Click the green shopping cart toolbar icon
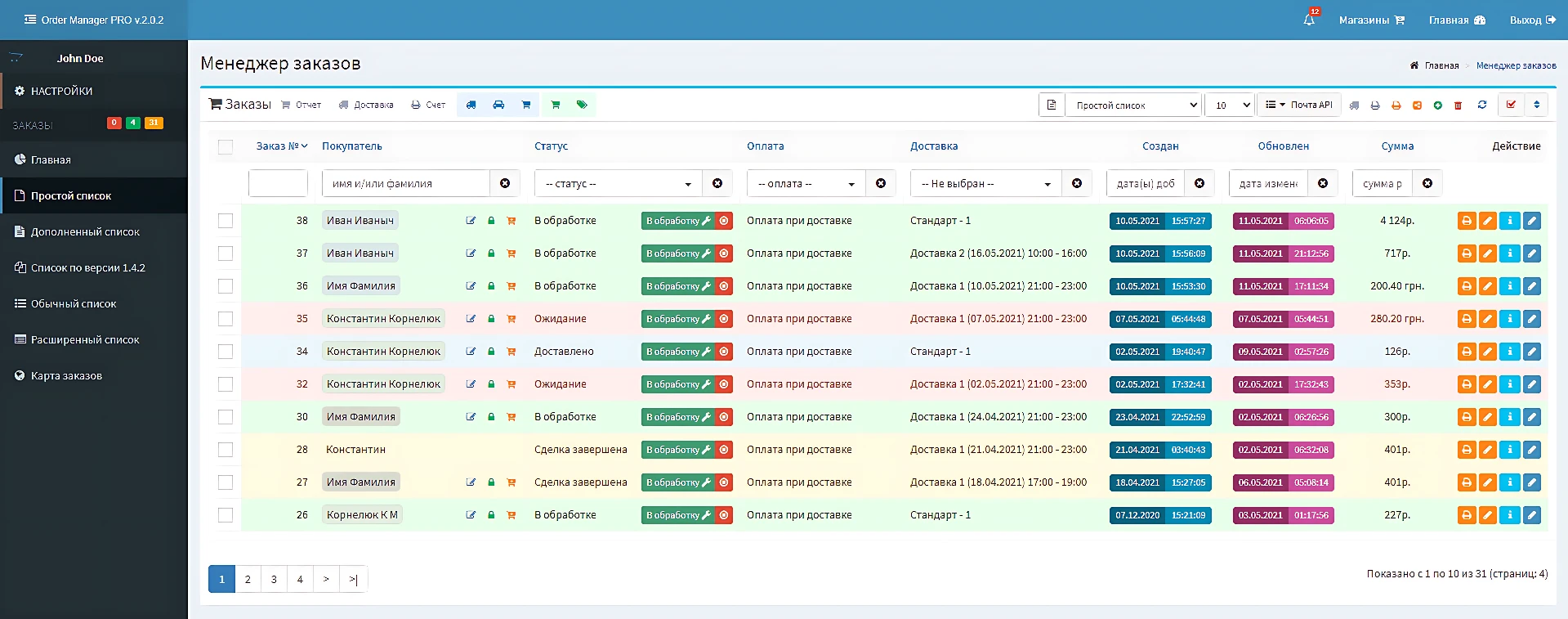Viewport: 1568px width, 619px height. coord(556,105)
